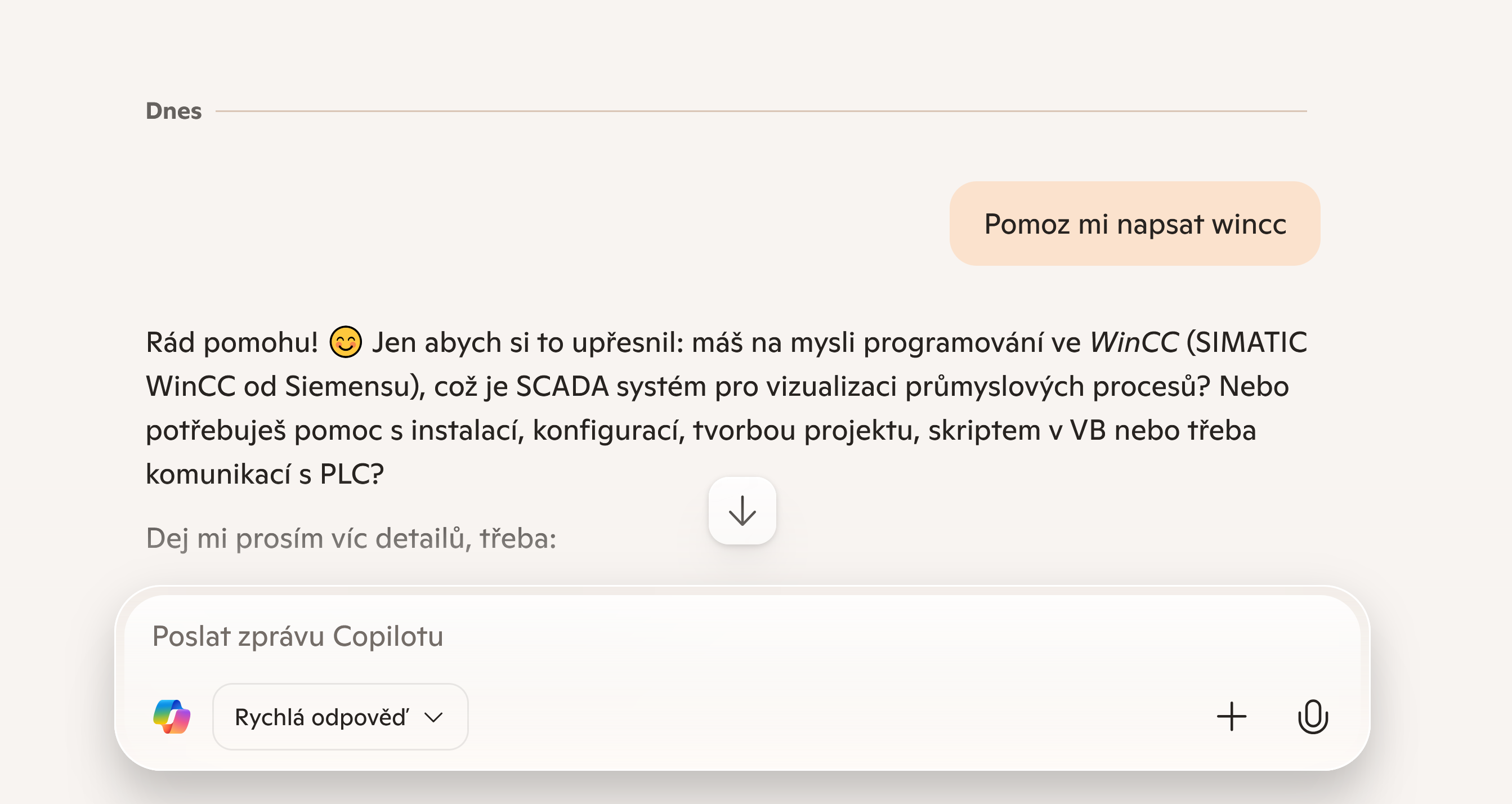Click the word "VB" in the response

point(1088,430)
